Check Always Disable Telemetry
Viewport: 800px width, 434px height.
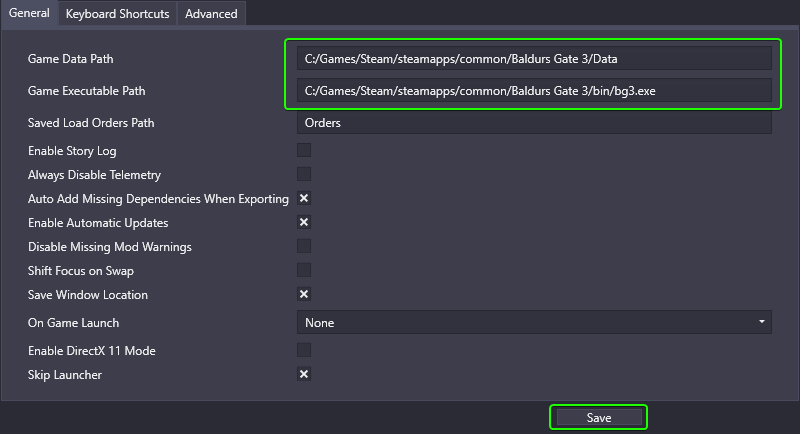coord(304,174)
